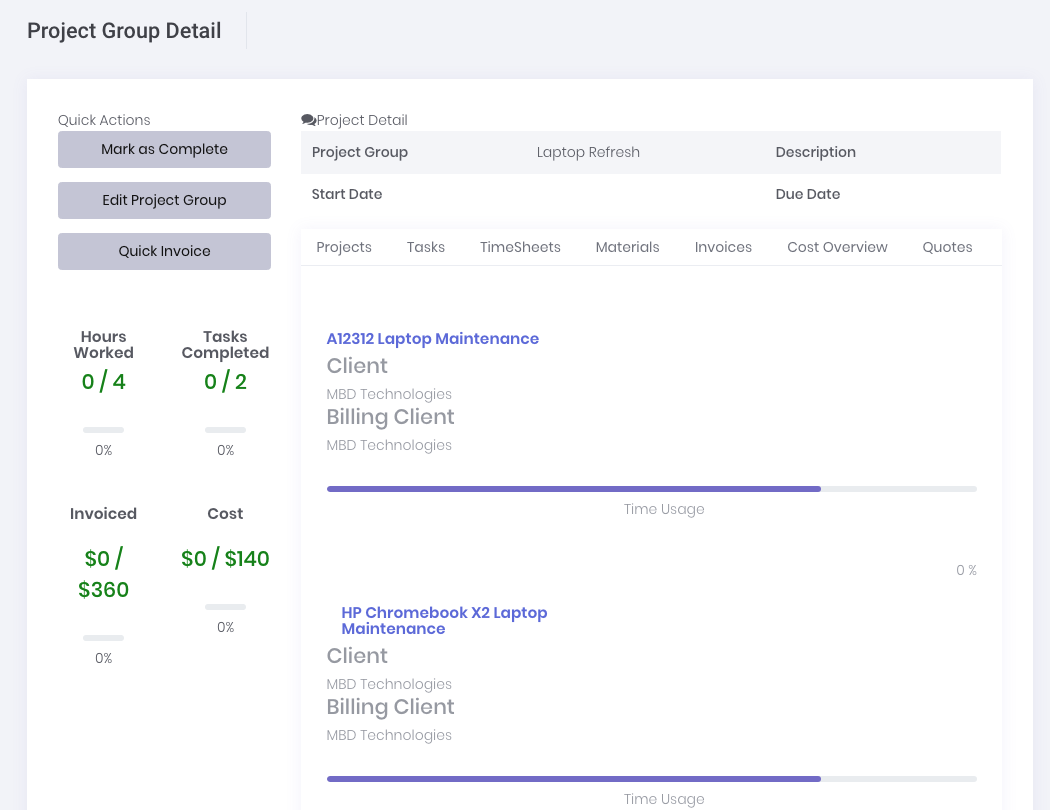This screenshot has width=1050, height=810.
Task: Open the Tasks tab
Action: [x=426, y=247]
